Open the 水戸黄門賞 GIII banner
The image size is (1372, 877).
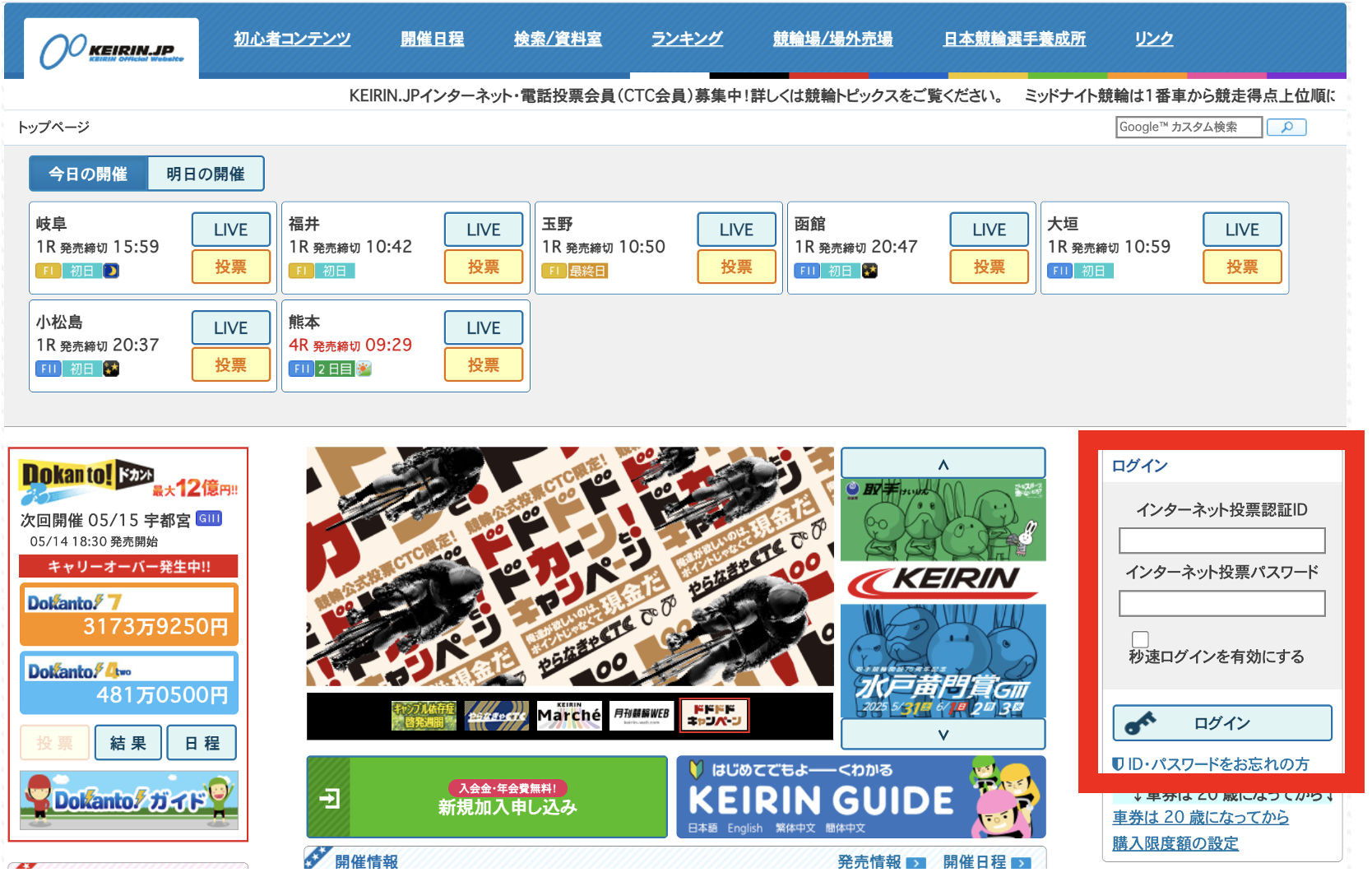[x=943, y=661]
